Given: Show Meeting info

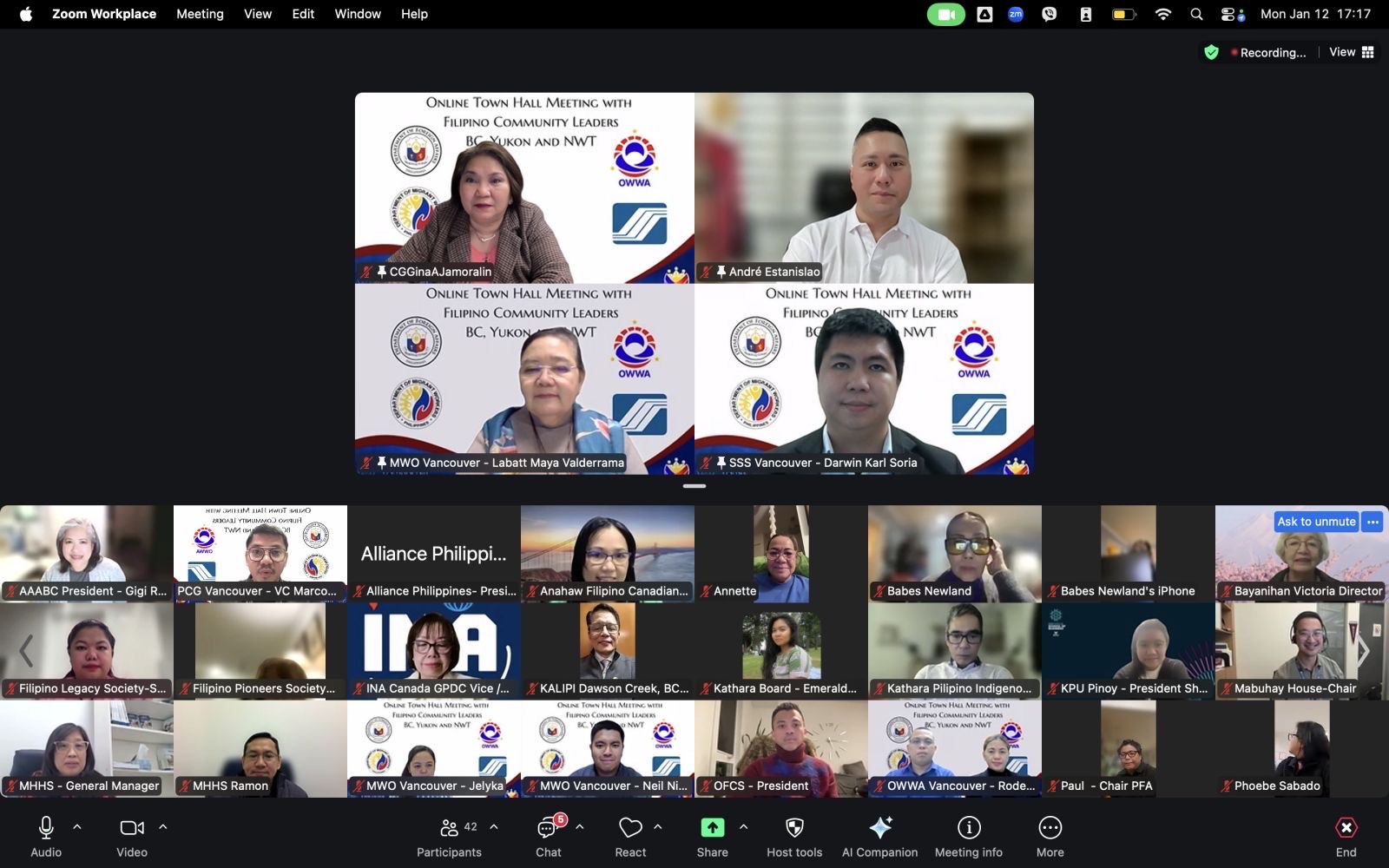Looking at the screenshot, I should pos(968,837).
